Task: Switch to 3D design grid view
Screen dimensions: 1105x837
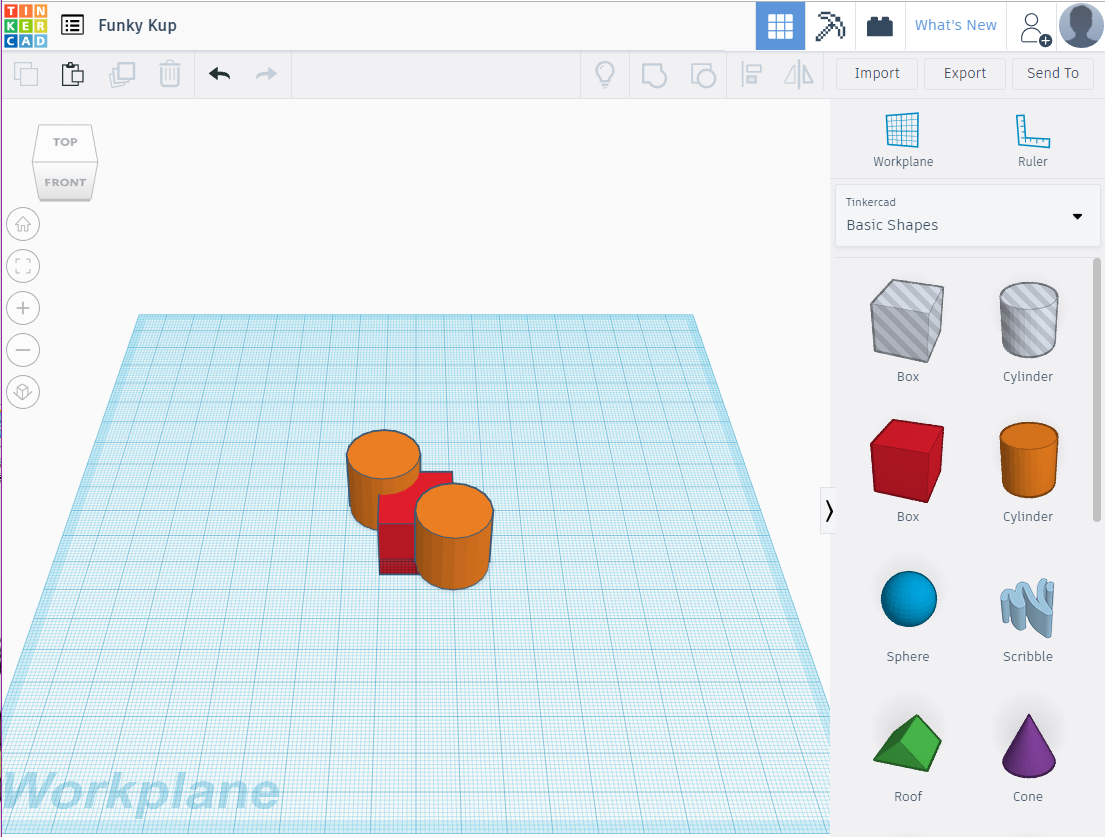Action: click(780, 26)
